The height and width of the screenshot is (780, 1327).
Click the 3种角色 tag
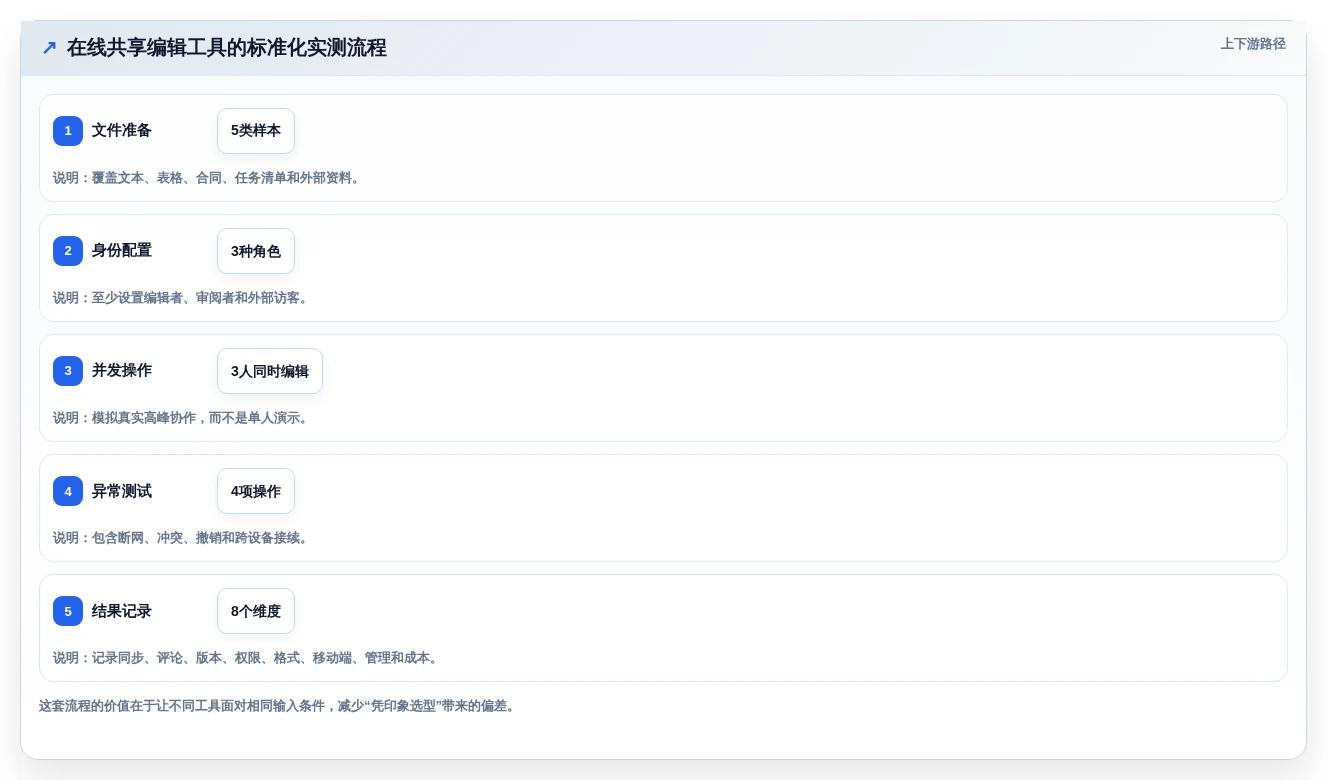coord(256,251)
